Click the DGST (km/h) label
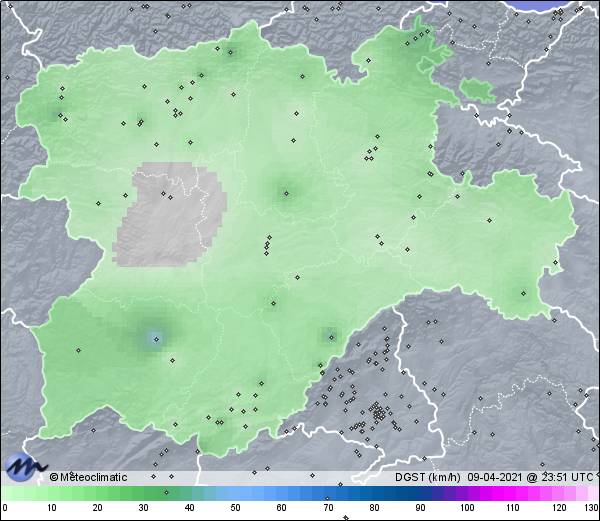This screenshot has height=521, width=600. click(428, 477)
